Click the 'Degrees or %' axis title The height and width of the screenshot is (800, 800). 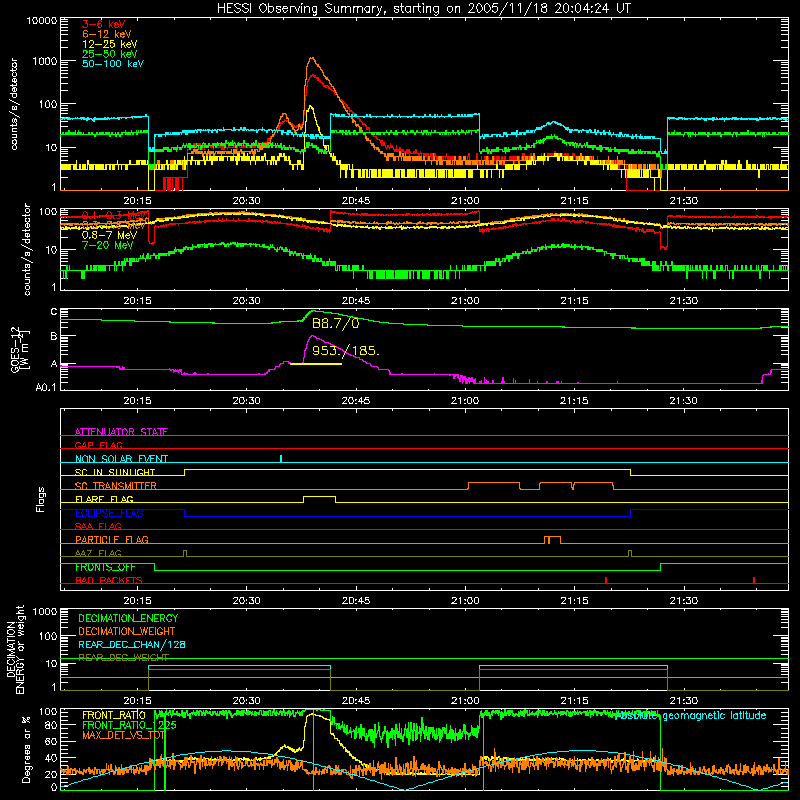click(x=26, y=749)
